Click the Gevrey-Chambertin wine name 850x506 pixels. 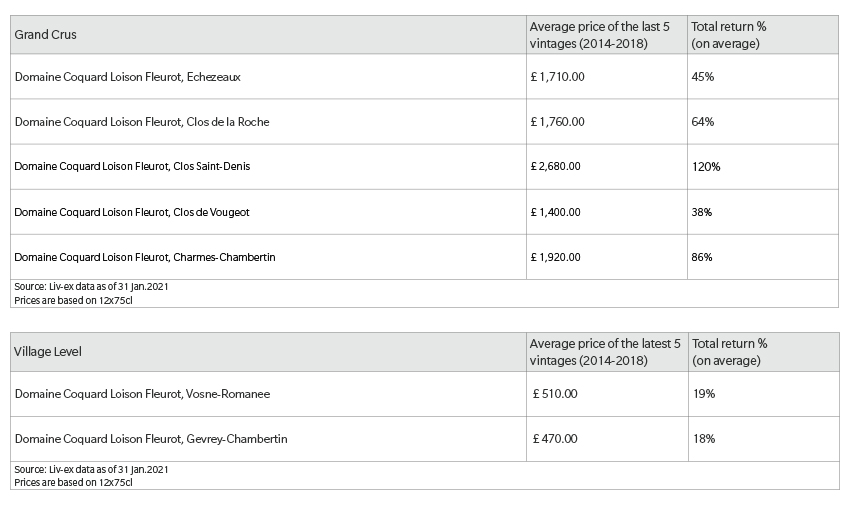pos(151,439)
